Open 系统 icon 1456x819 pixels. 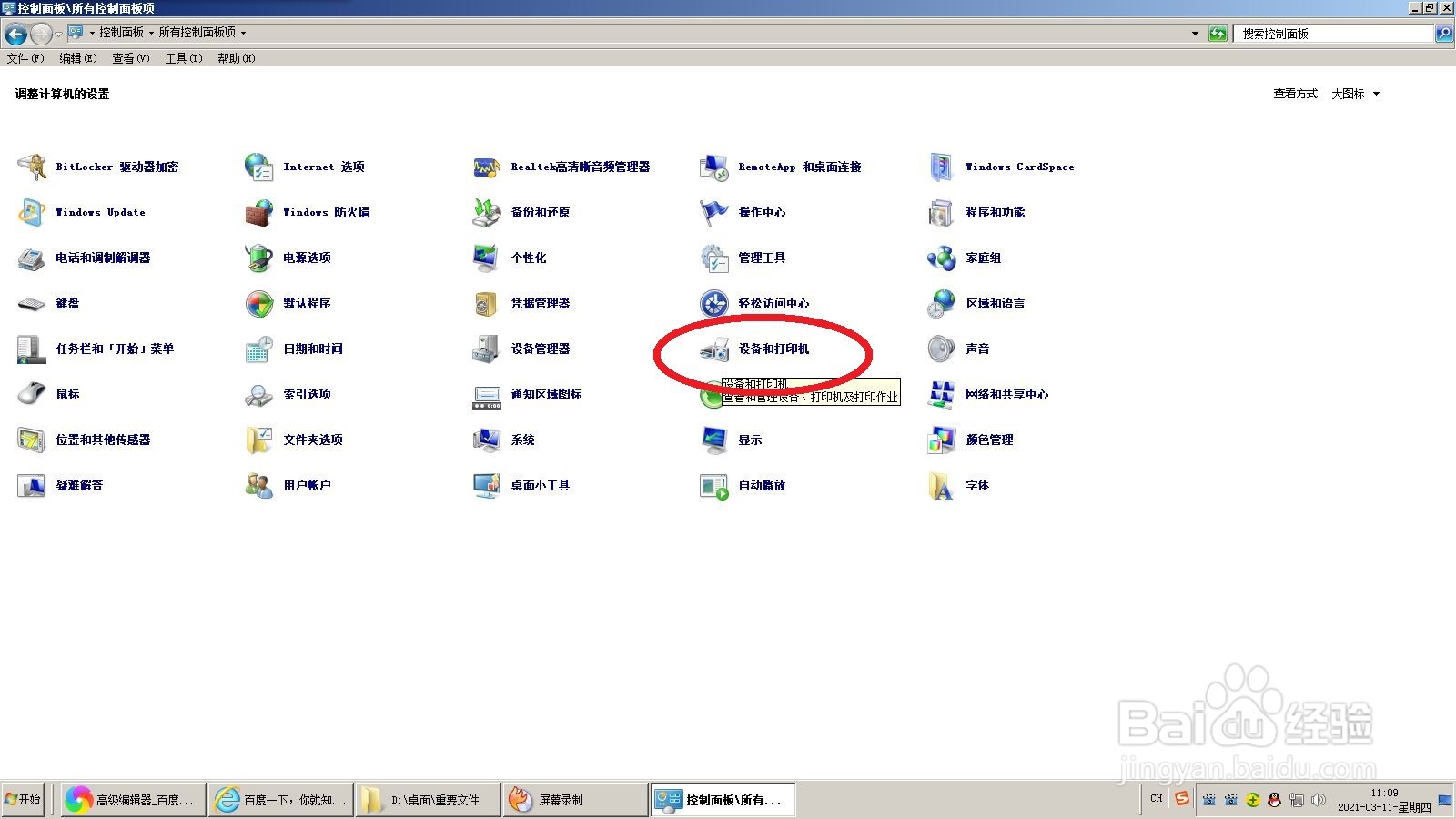tap(487, 440)
